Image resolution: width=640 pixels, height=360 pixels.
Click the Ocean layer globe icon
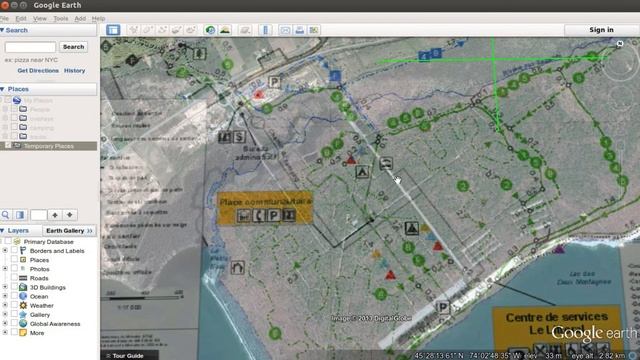point(23,296)
